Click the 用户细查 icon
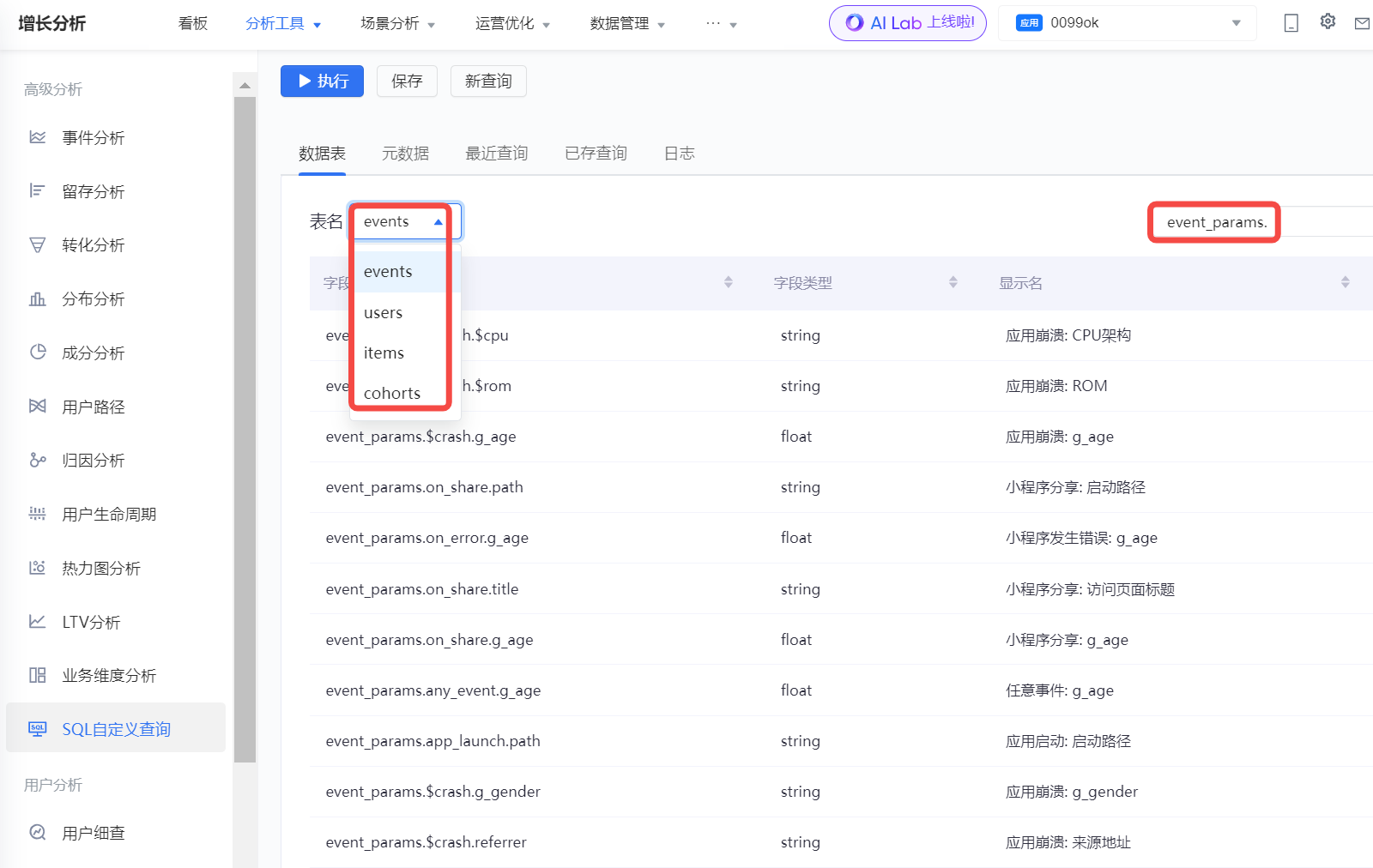This screenshot has width=1373, height=868. [37, 832]
